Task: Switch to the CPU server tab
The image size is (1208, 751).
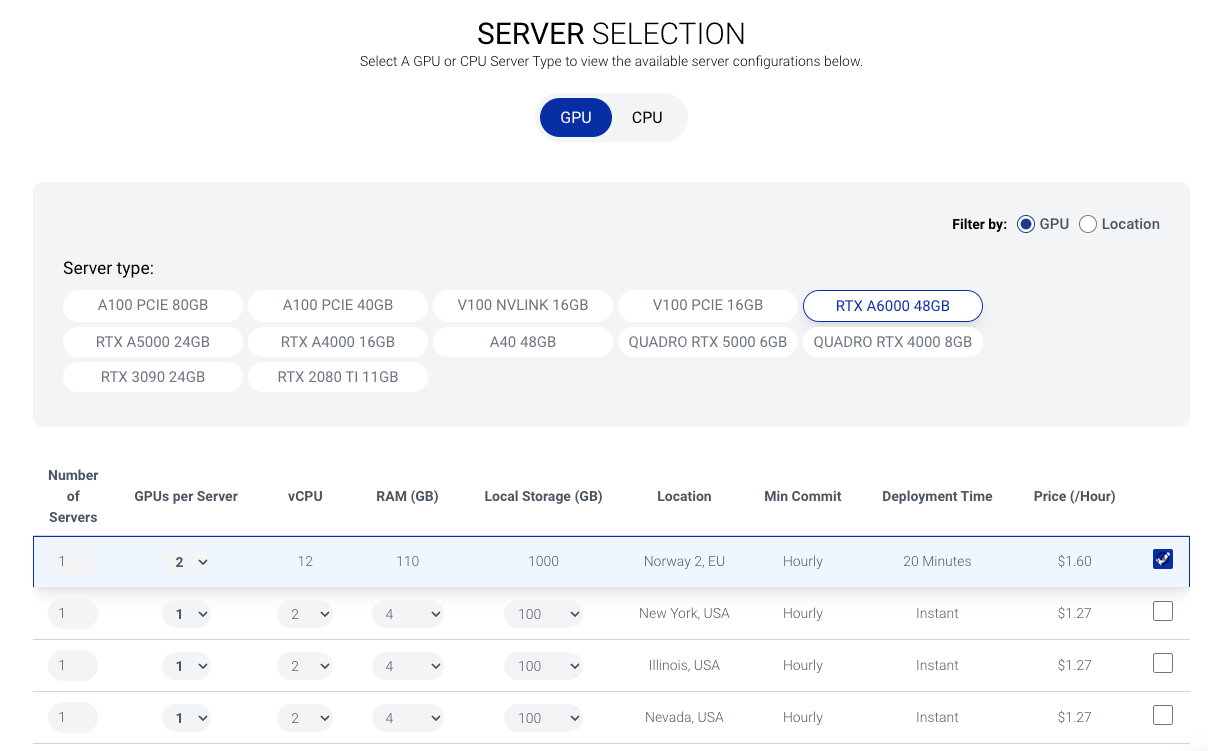Action: point(647,117)
